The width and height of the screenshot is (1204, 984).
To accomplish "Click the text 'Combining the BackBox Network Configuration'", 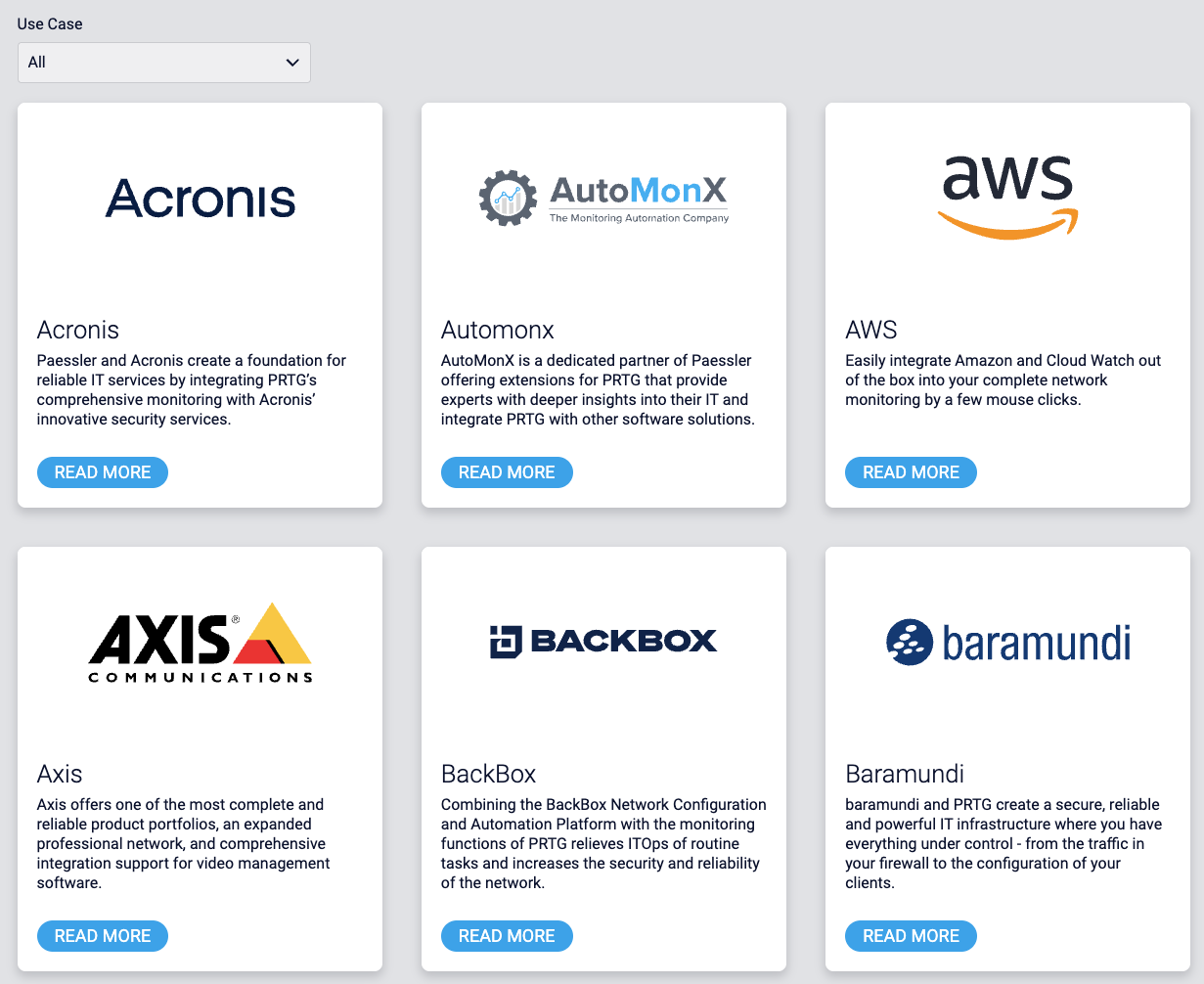I will pos(603,843).
